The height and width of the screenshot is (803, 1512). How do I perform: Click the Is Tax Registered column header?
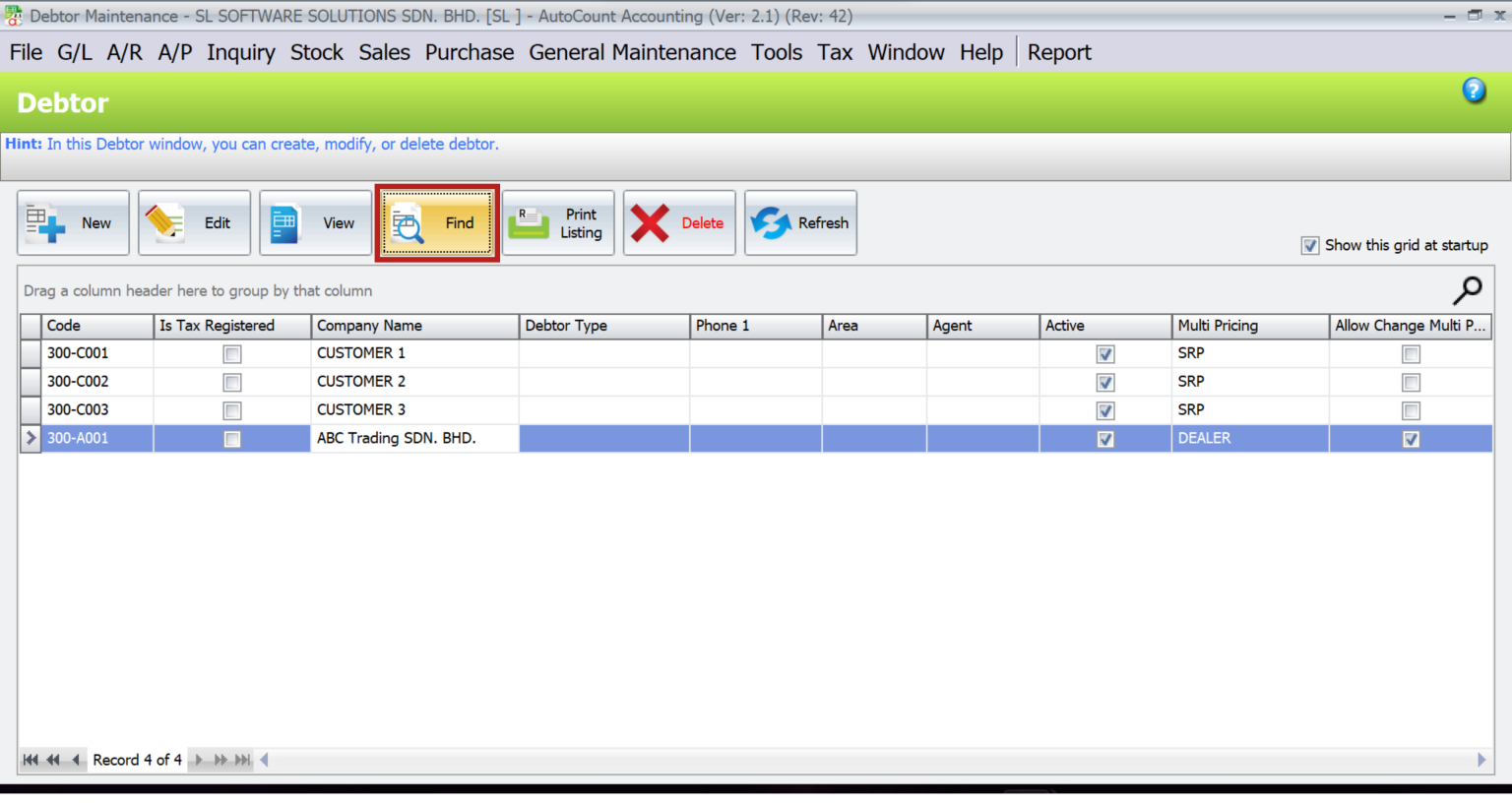[232, 326]
